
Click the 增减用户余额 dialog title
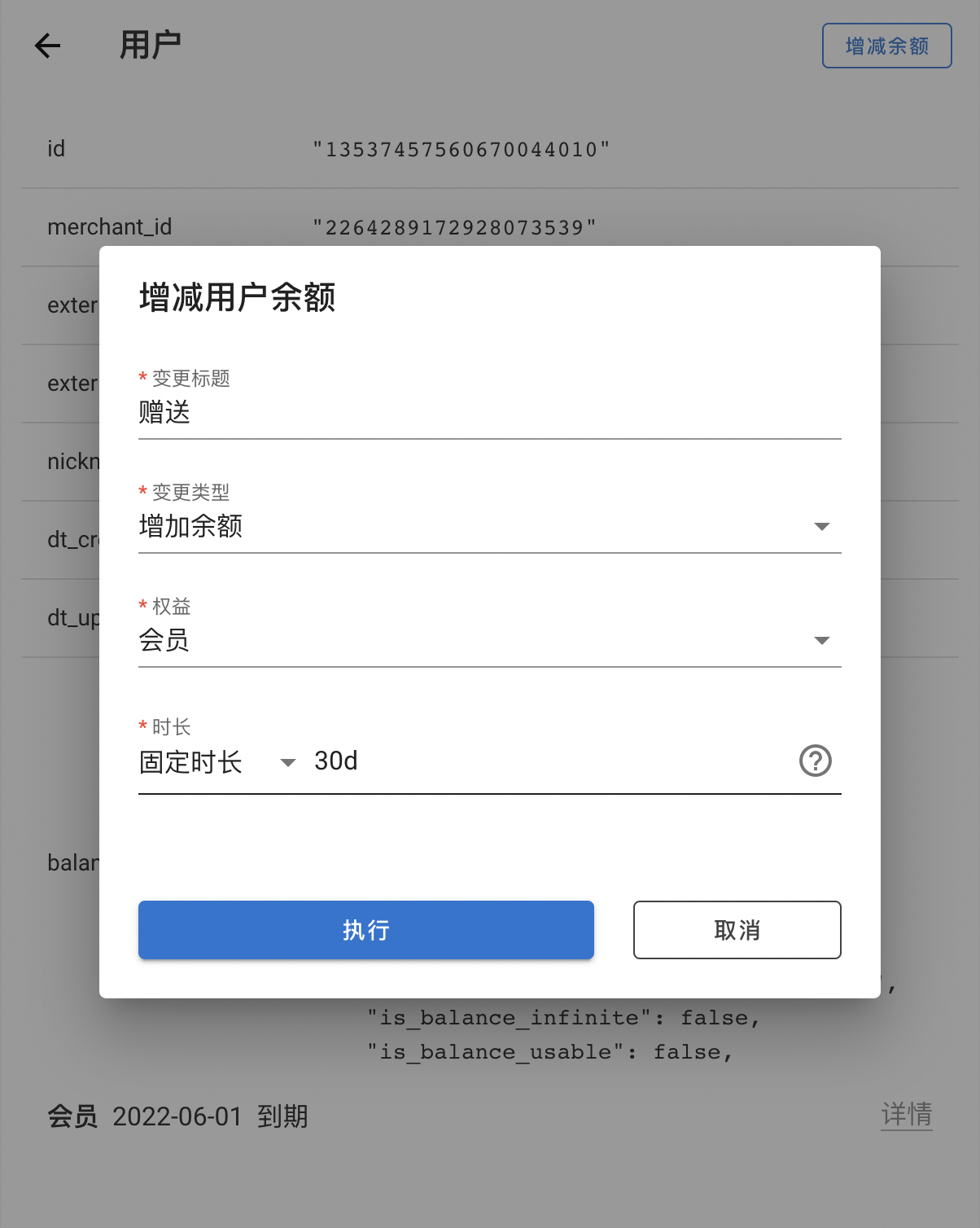coord(237,297)
